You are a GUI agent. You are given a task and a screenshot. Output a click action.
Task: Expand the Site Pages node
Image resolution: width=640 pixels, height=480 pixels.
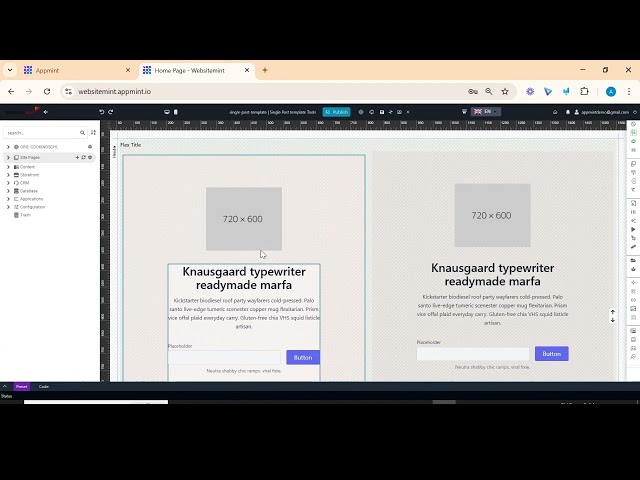tap(8, 157)
